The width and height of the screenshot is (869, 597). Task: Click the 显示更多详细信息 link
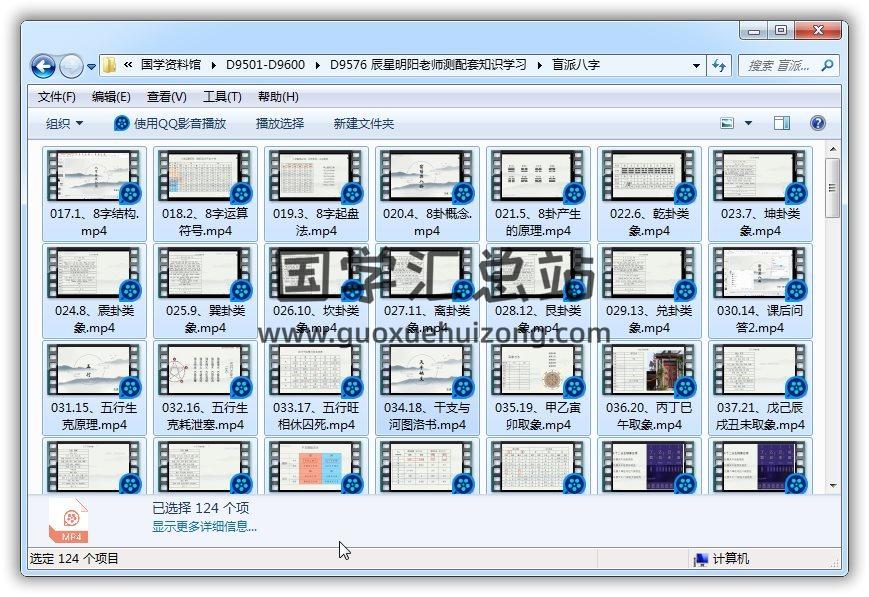click(x=204, y=525)
